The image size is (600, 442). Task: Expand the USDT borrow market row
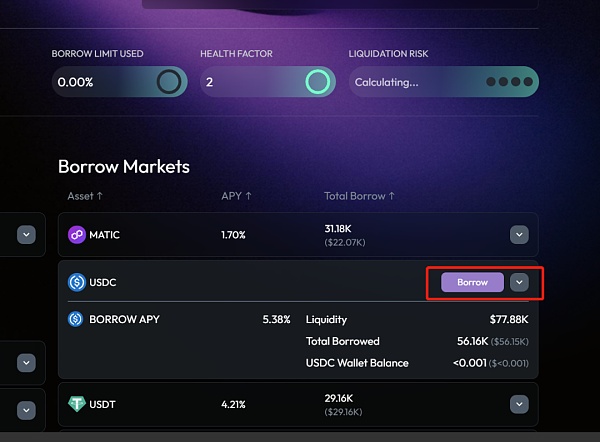click(518, 405)
